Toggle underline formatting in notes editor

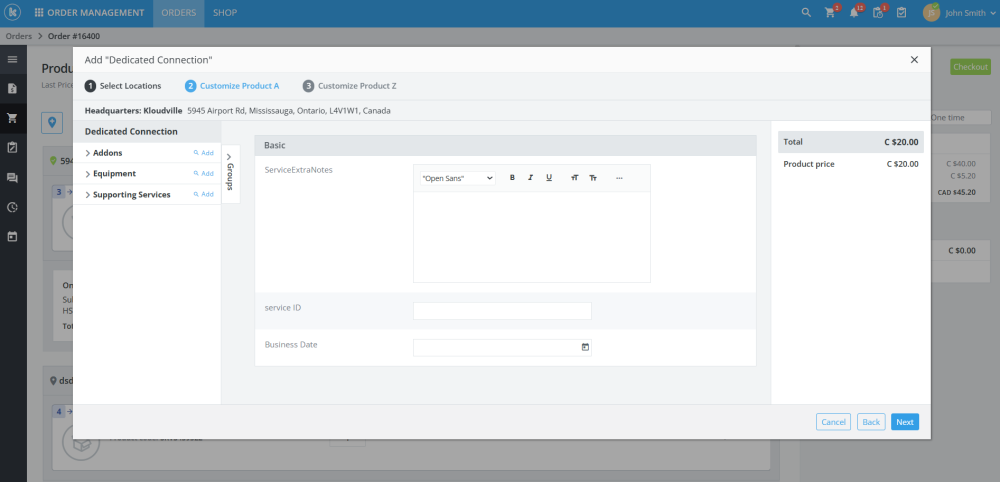tap(549, 178)
